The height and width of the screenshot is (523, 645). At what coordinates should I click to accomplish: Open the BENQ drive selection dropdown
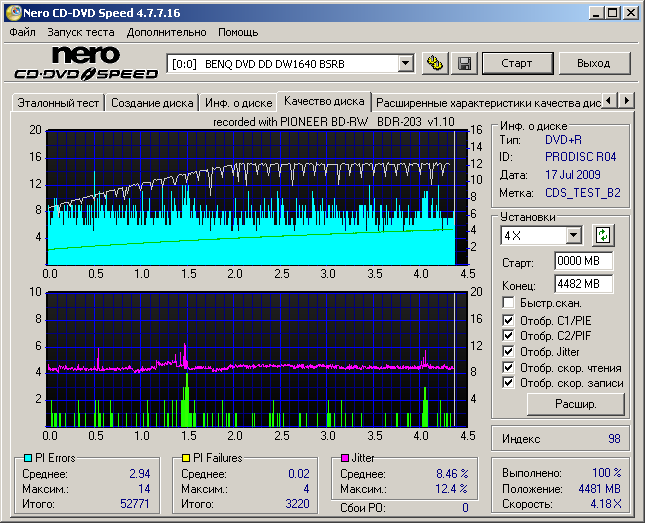pos(405,64)
